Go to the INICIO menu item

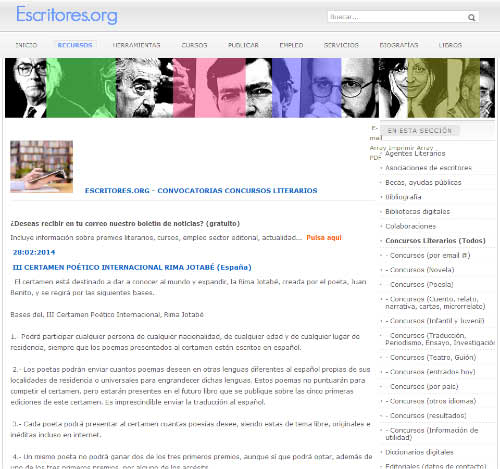pyautogui.click(x=26, y=45)
